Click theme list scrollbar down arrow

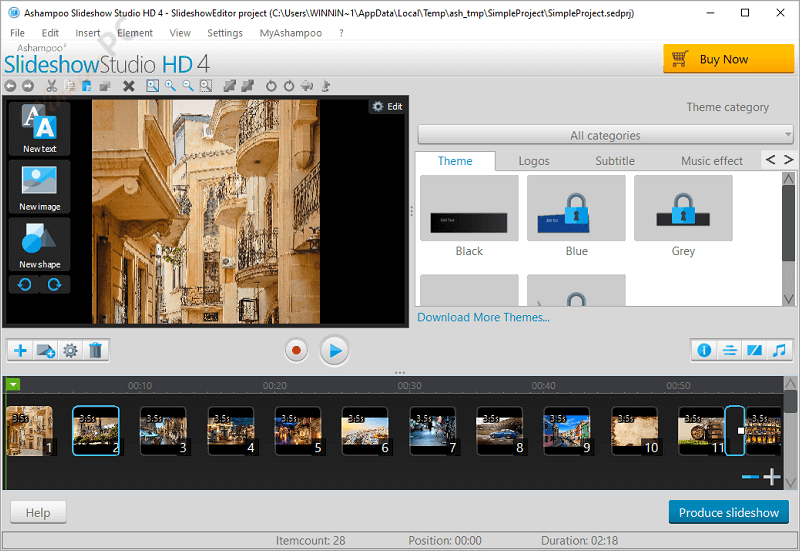pos(788,299)
